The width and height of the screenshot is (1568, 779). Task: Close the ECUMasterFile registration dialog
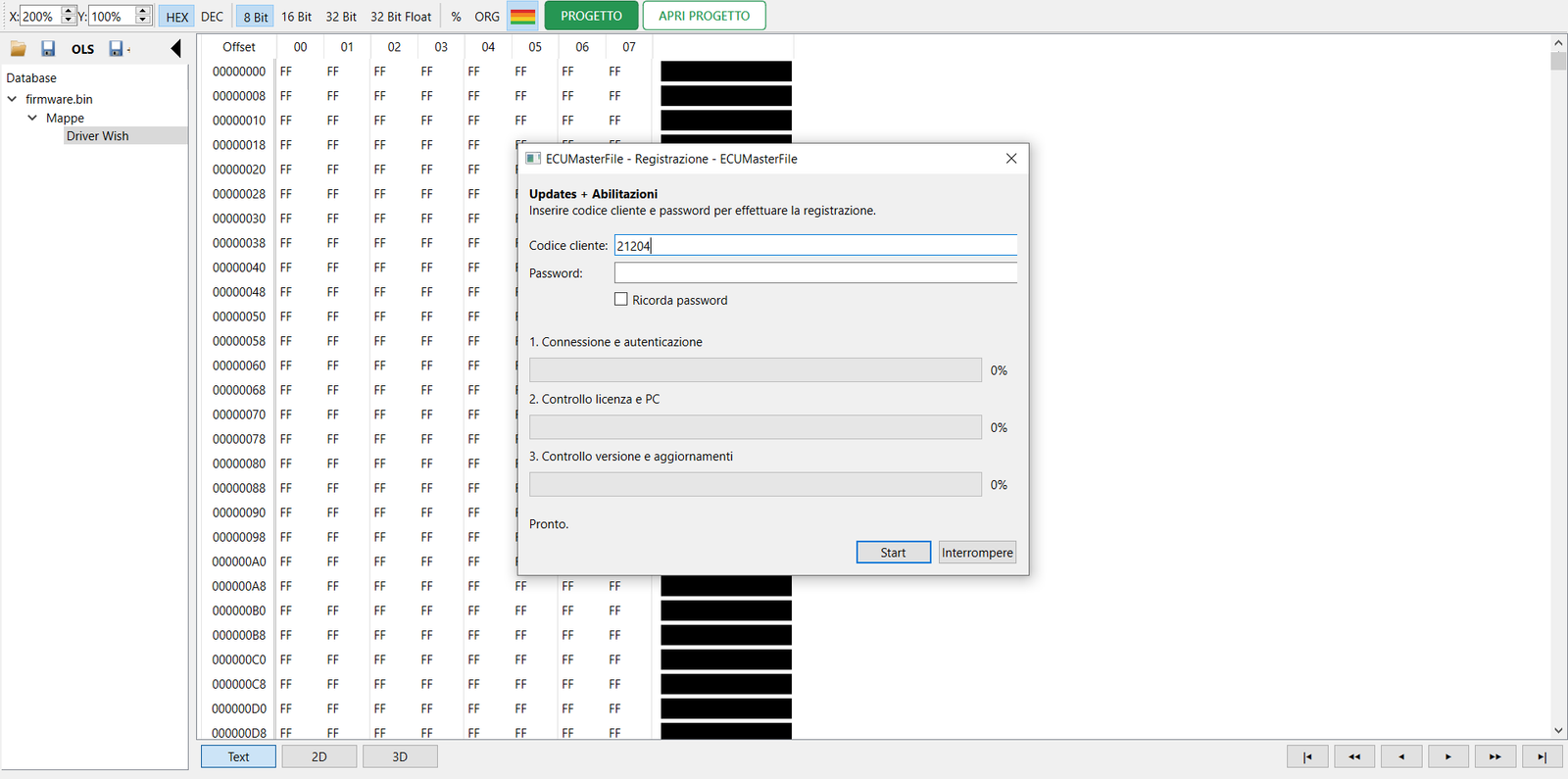coord(1011,159)
